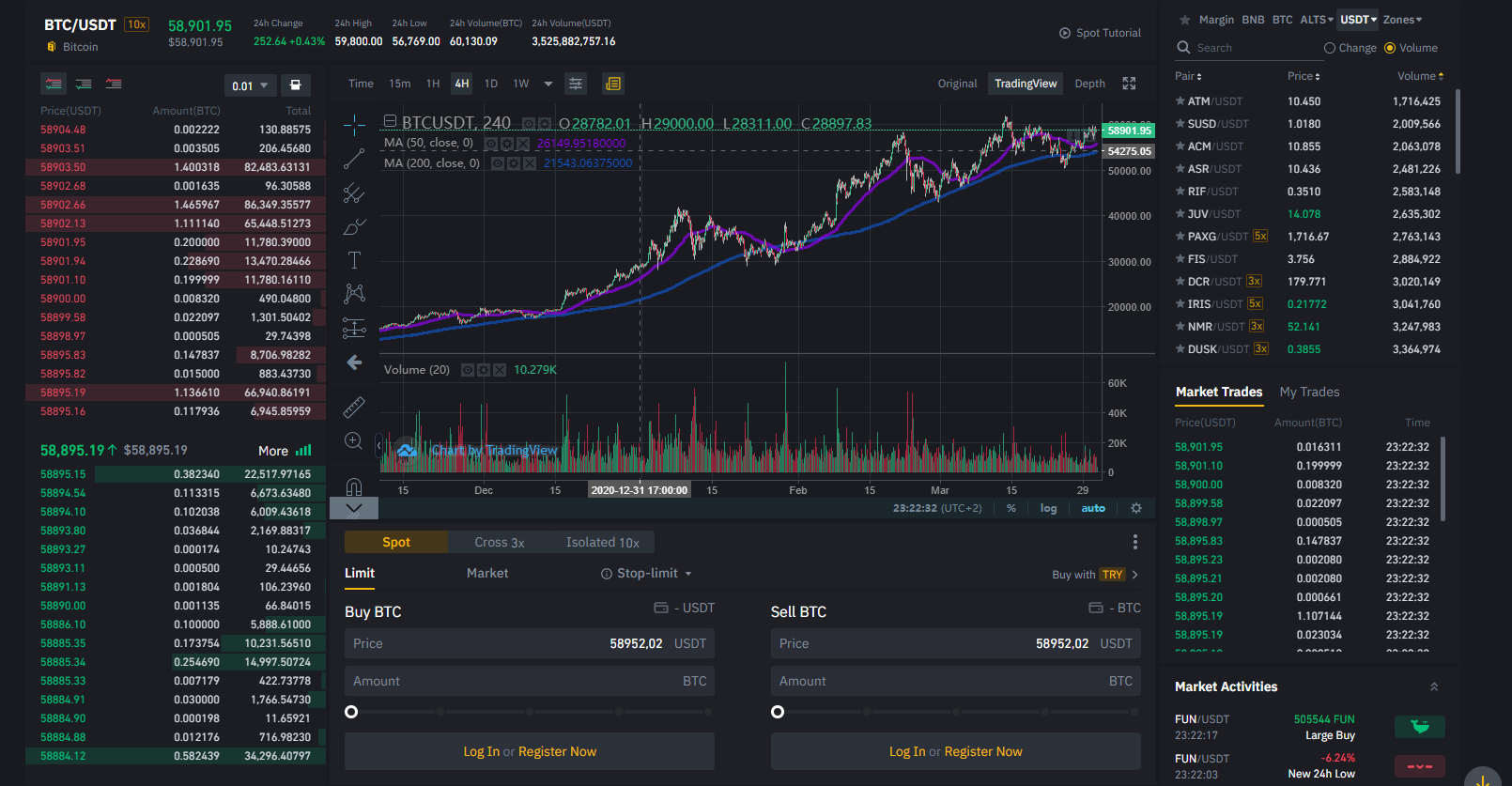Image resolution: width=1512 pixels, height=786 pixels.
Task: Open the Stop-limit order type dropdown
Action: (x=647, y=574)
